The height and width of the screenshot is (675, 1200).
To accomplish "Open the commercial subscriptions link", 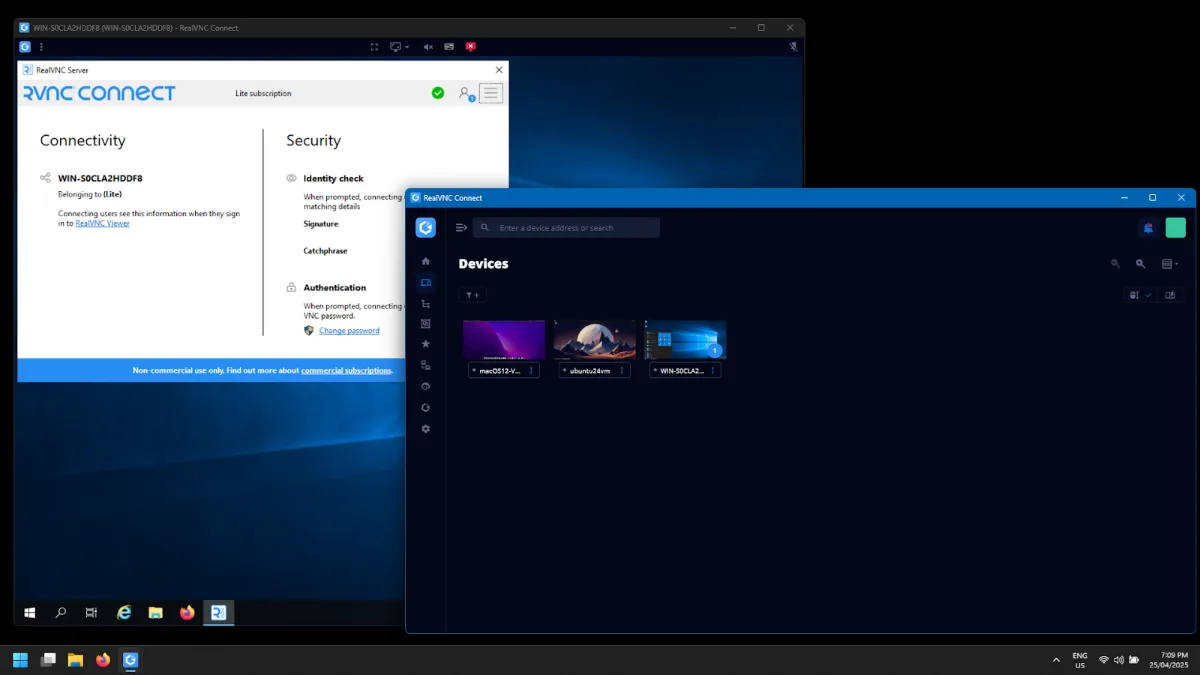I will (x=346, y=370).
